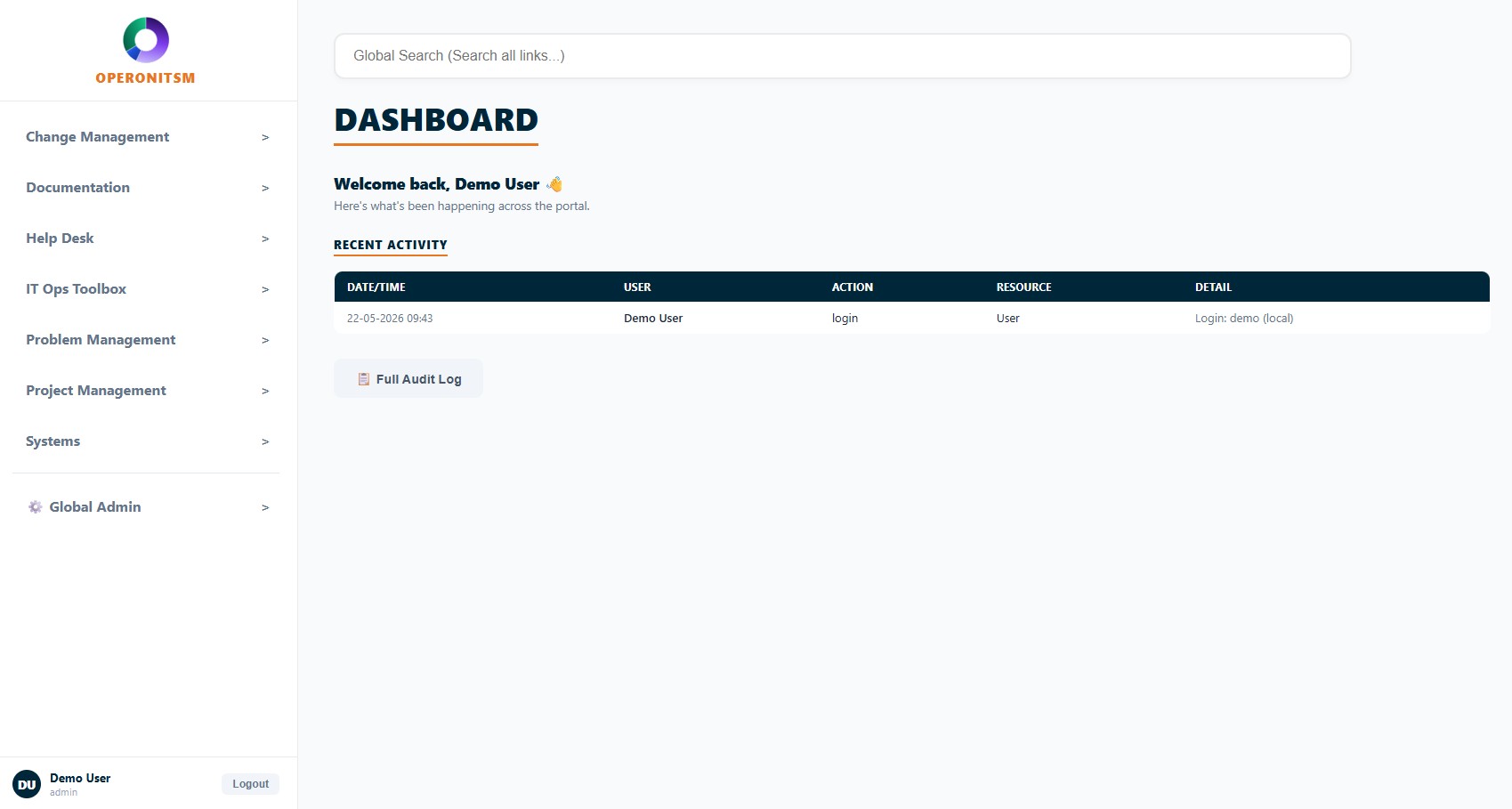
Task: Click the RESOURCE column header
Action: (1023, 287)
